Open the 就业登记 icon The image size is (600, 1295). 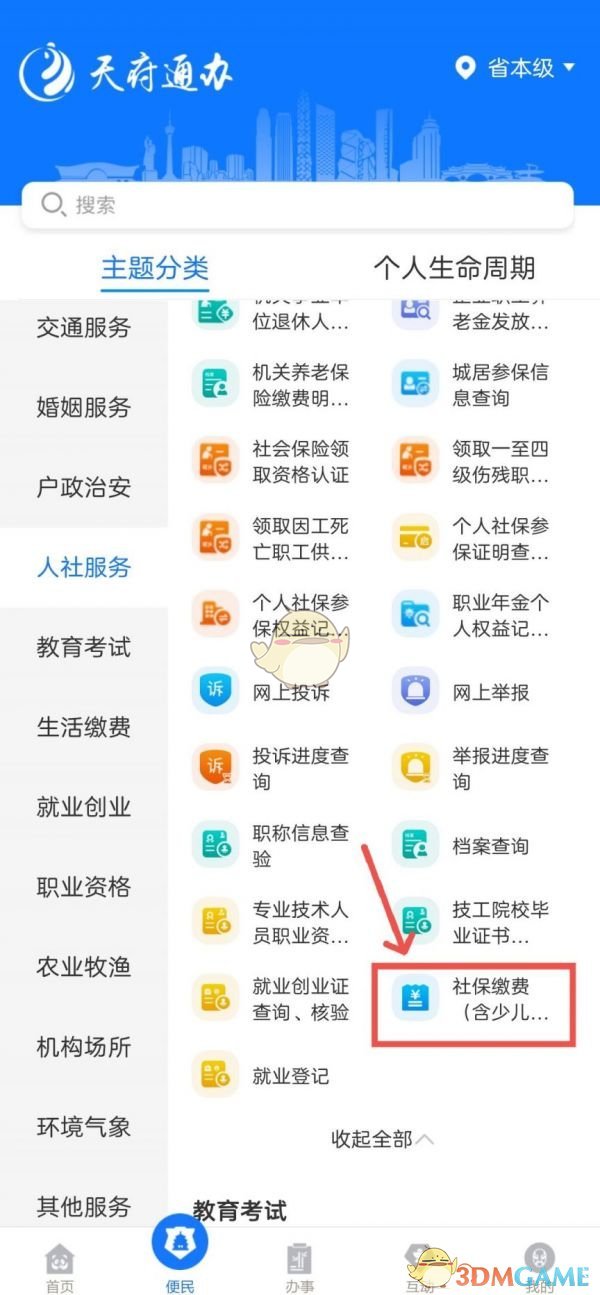215,1076
